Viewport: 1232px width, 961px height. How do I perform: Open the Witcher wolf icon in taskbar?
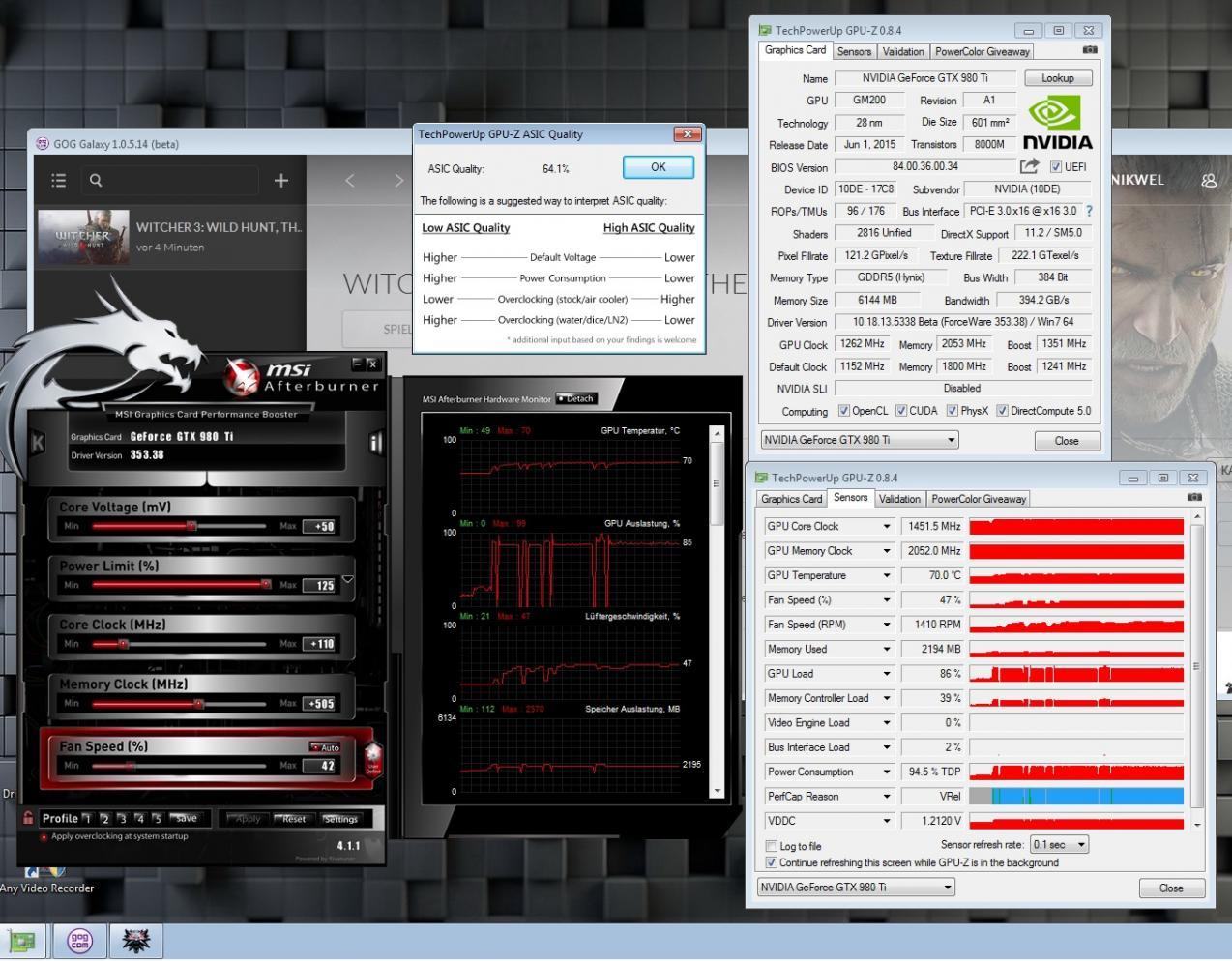point(136,941)
